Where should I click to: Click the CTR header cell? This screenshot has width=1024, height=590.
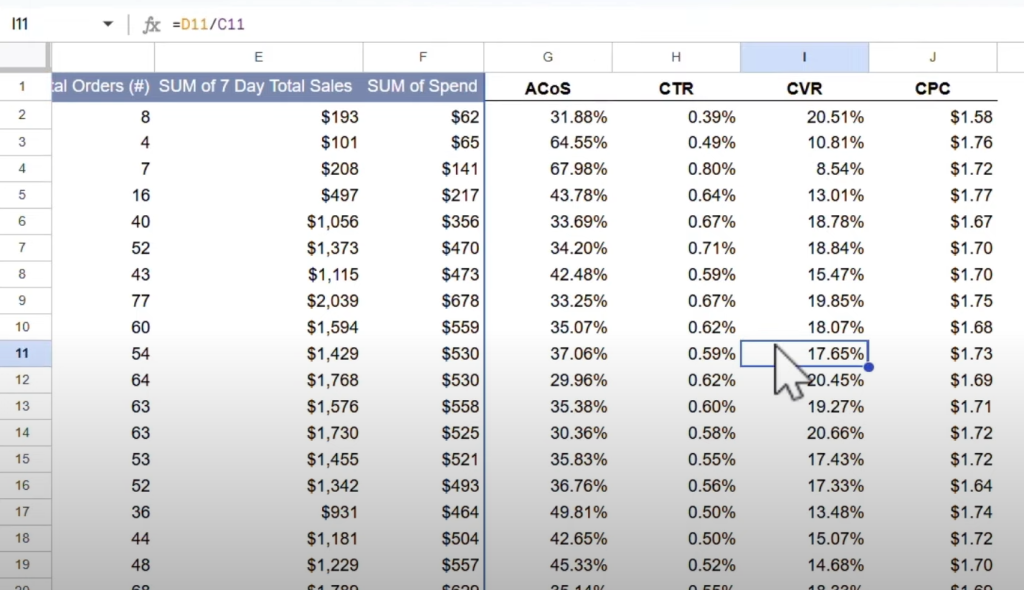coord(676,89)
